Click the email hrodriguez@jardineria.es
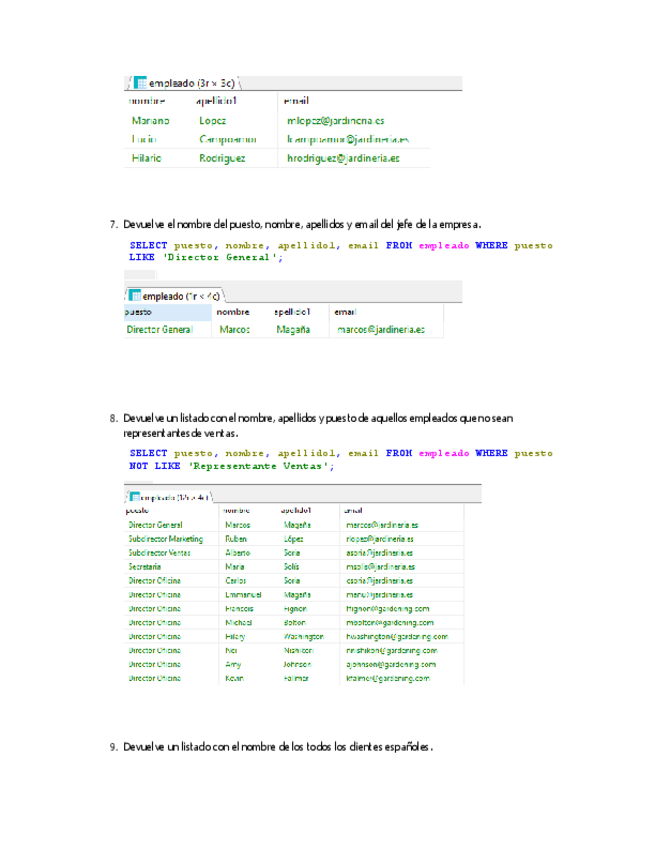This screenshot has height=848, width=655. click(x=343, y=158)
